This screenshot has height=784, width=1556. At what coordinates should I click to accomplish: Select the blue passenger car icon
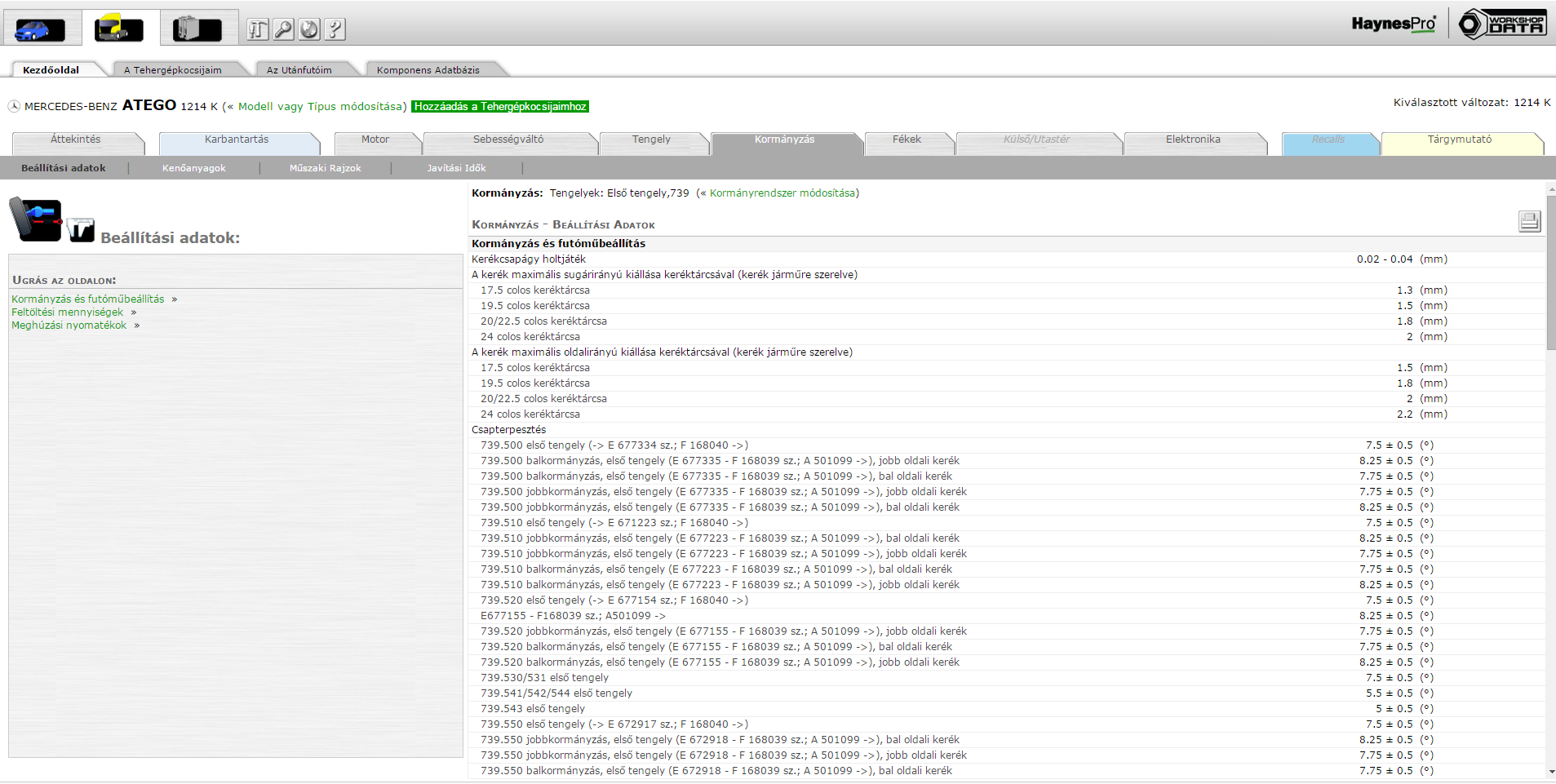click(39, 29)
